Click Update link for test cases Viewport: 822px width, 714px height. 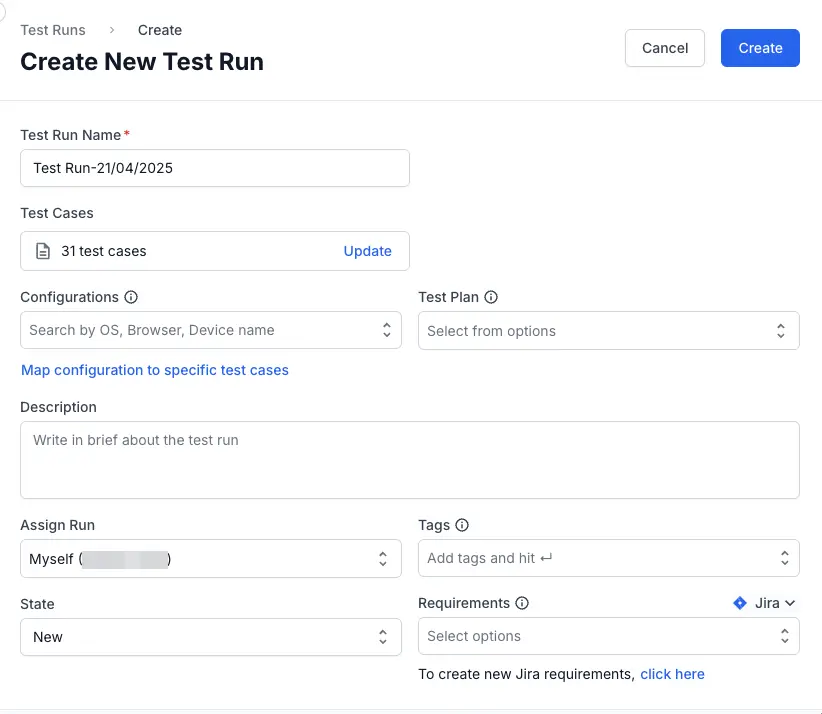[367, 251]
